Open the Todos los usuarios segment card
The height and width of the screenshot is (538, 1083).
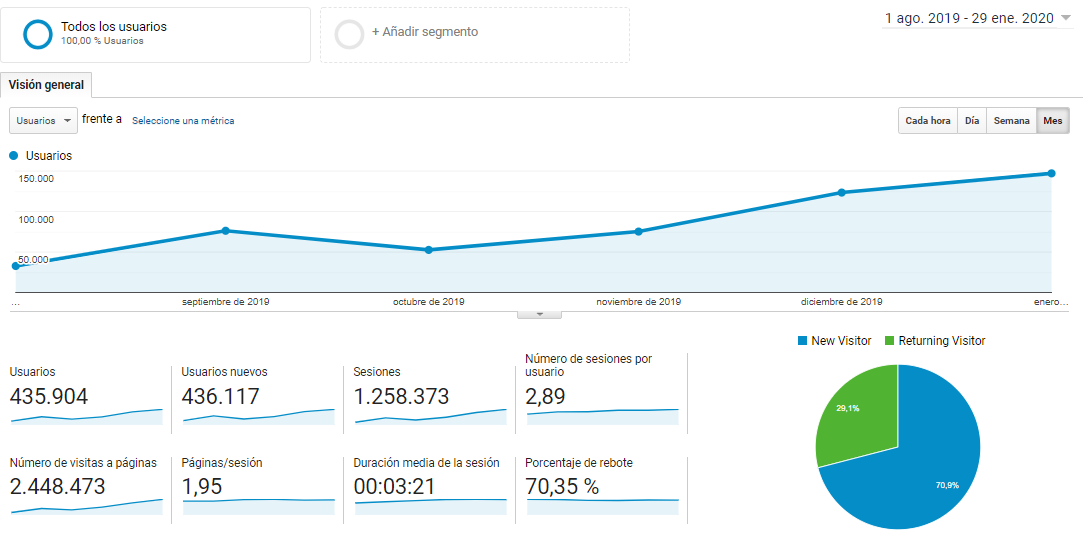(x=155, y=35)
